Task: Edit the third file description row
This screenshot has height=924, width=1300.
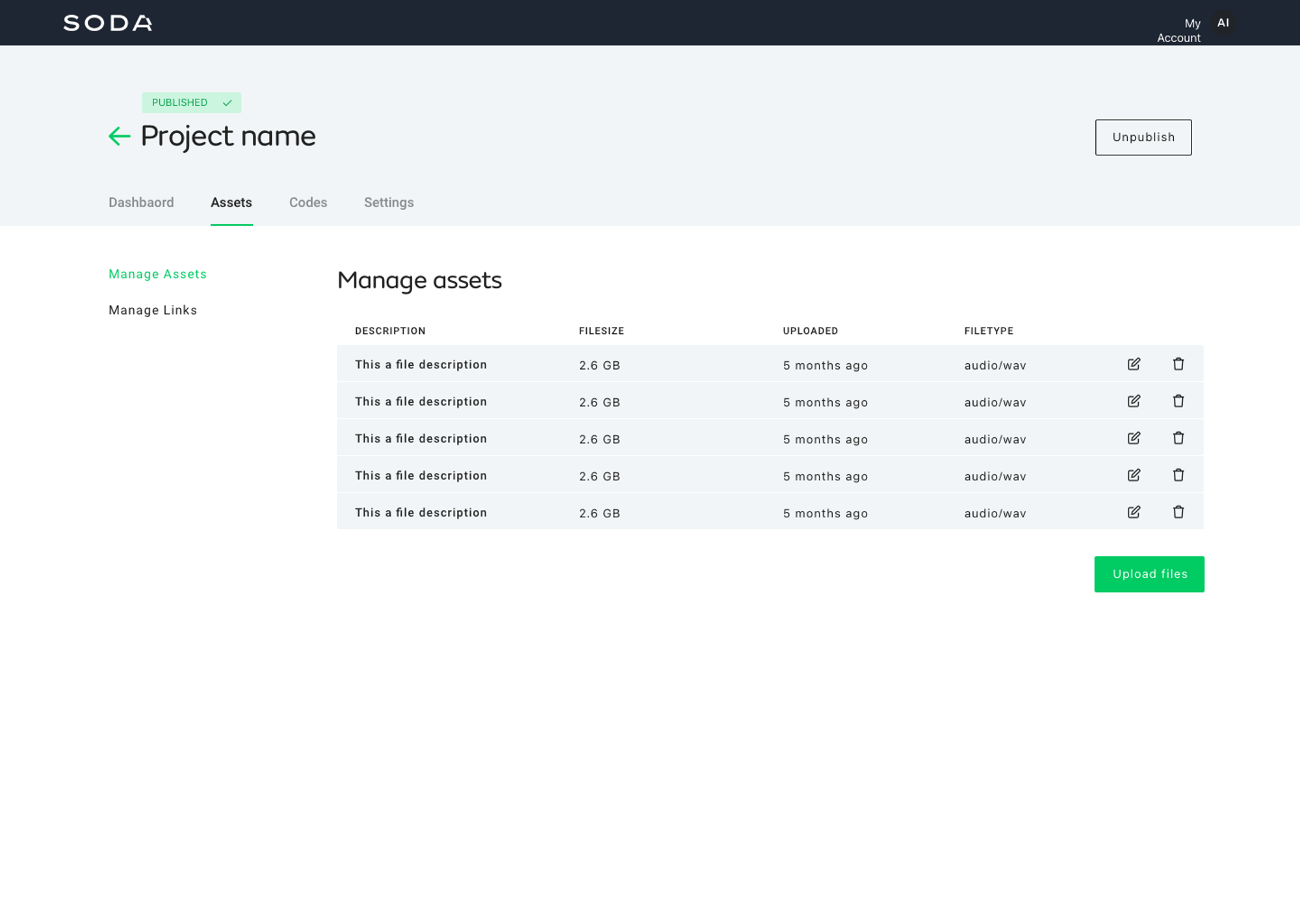Action: coord(1134,438)
